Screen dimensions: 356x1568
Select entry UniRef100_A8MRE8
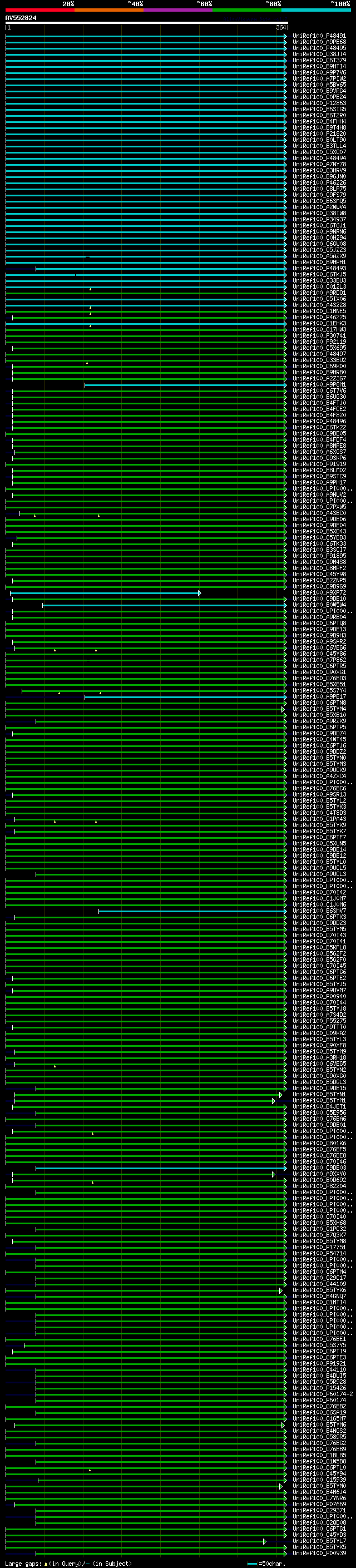point(319,446)
